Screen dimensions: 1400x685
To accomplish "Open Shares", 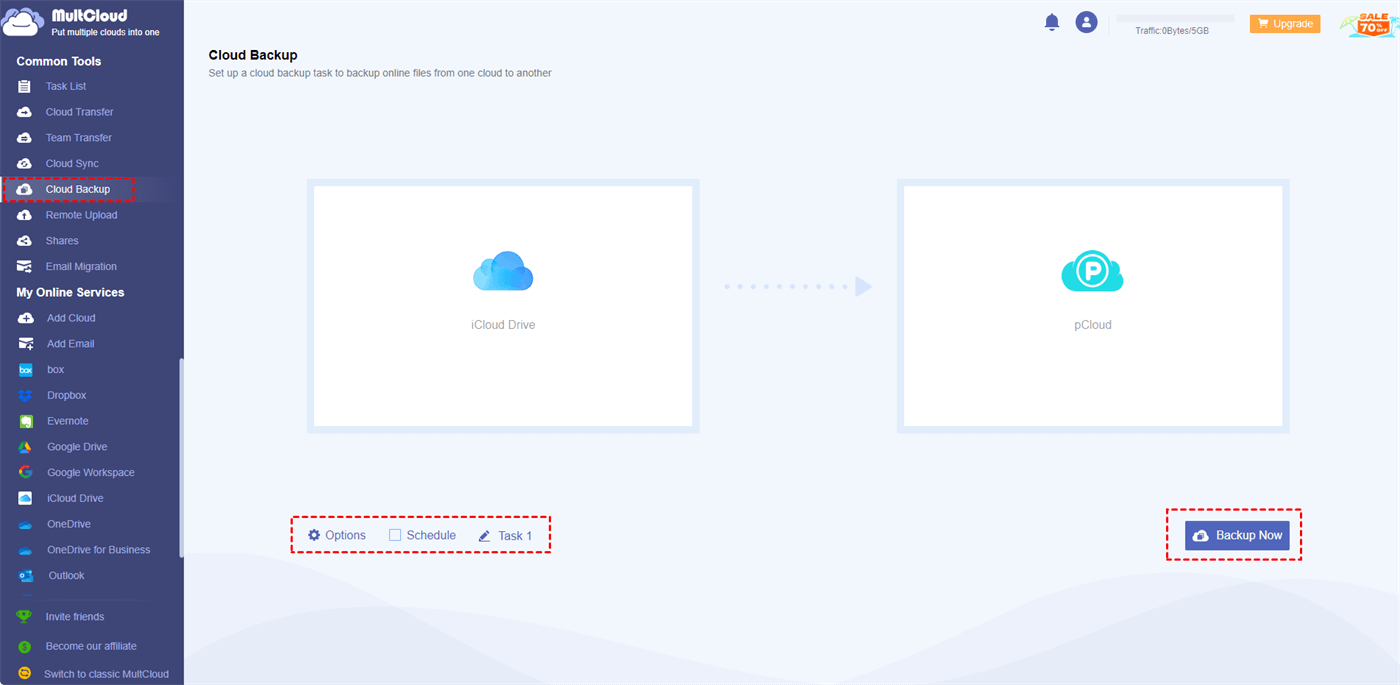I will [x=62, y=241].
